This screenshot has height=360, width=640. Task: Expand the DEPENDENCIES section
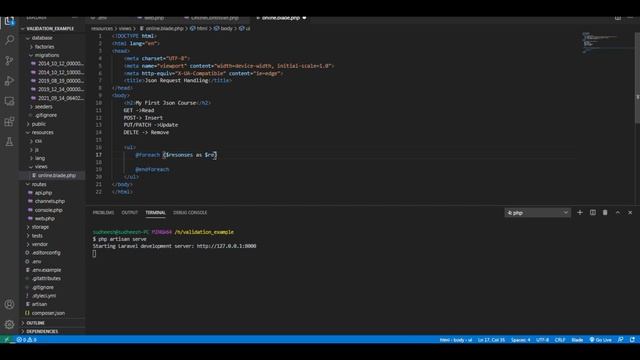point(42,331)
